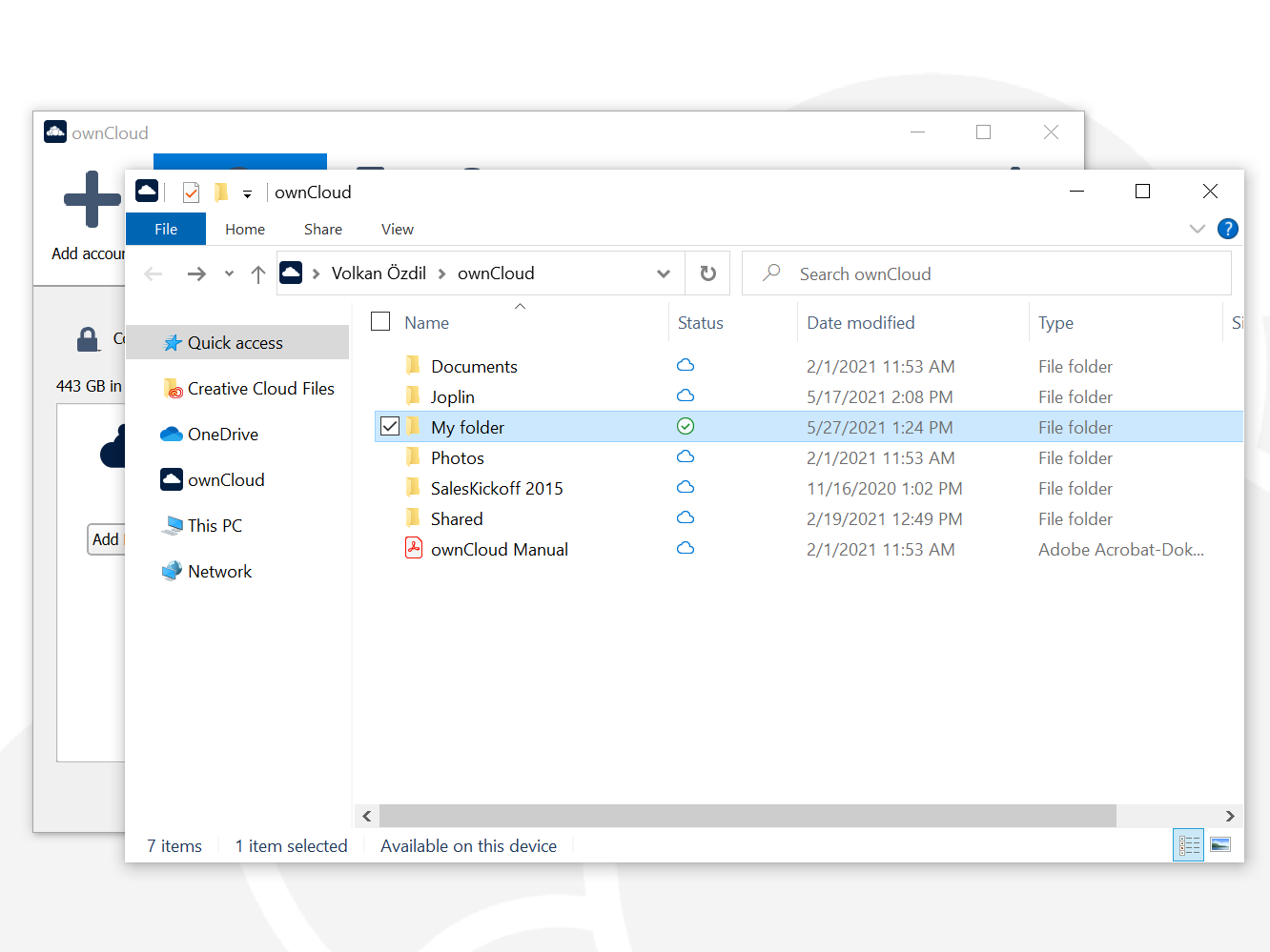Uncheck the My folder checkbox
The width and height of the screenshot is (1270, 952).
pyautogui.click(x=390, y=426)
